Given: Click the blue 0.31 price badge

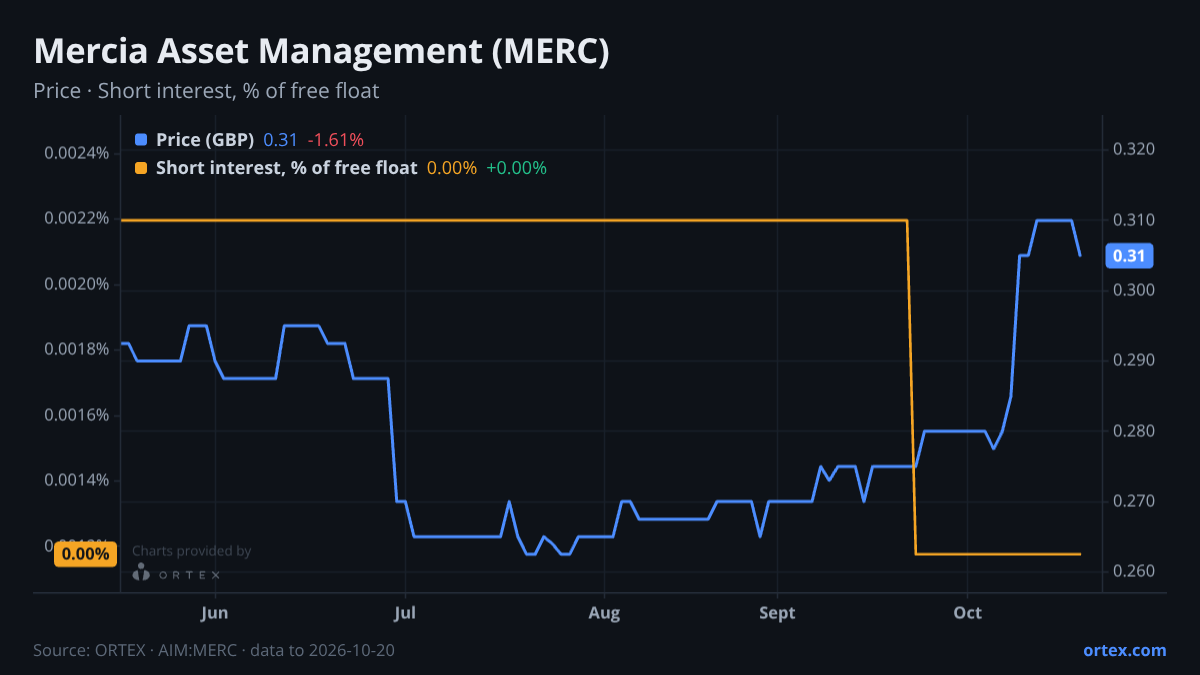Looking at the screenshot, I should tap(1129, 256).
